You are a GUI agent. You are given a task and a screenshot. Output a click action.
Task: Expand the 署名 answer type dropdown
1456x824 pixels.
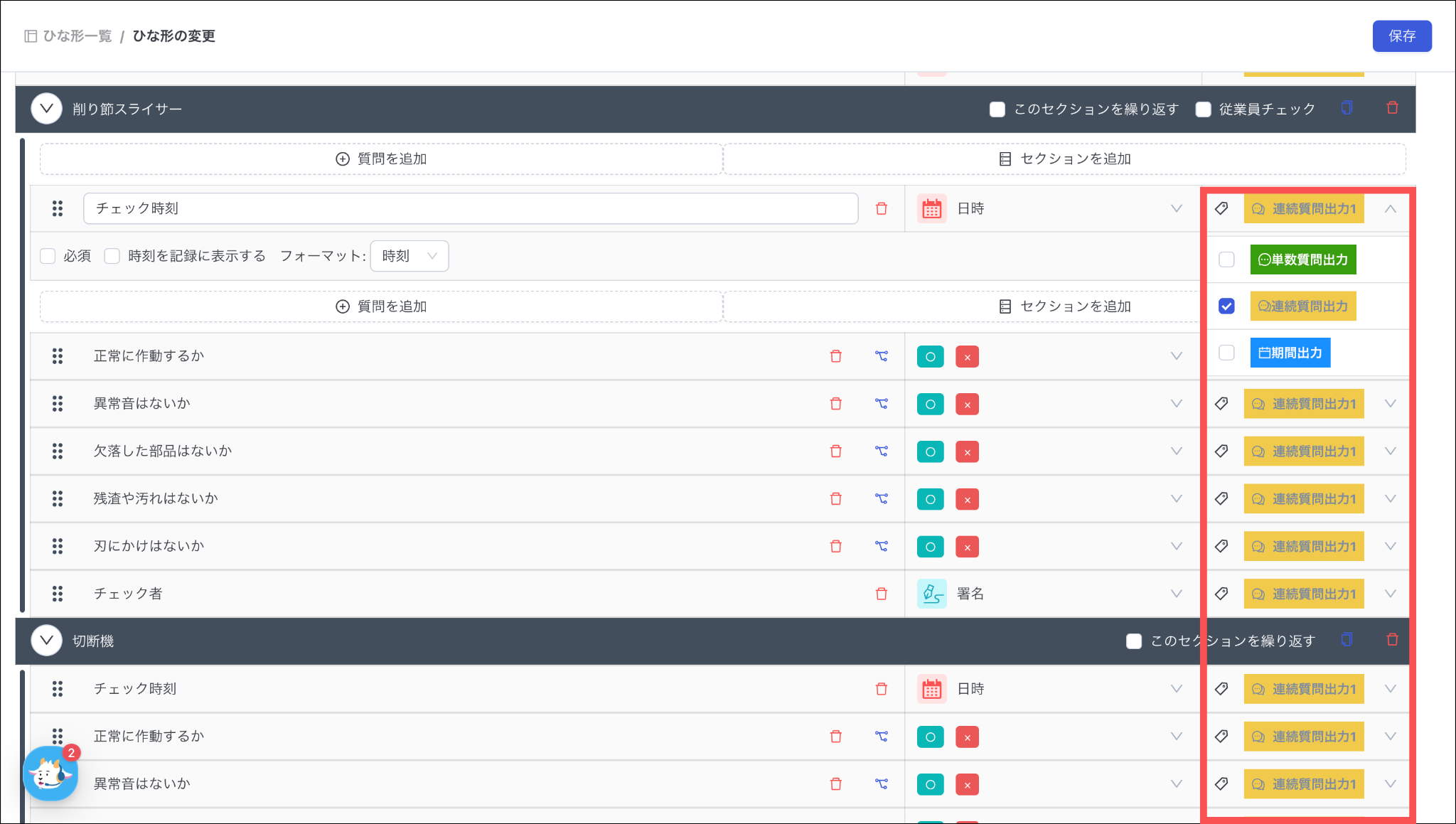click(1176, 594)
